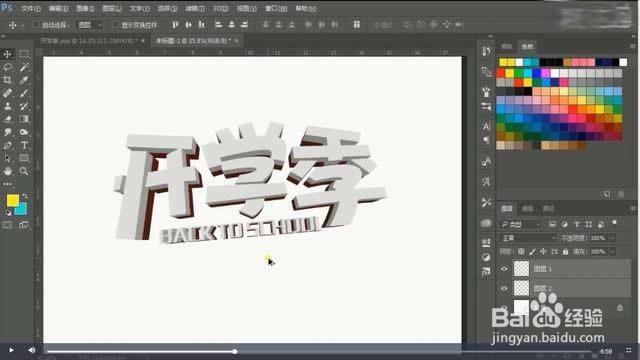Toggle Quick Mask mode icon
The width and height of the screenshot is (640, 360).
coord(7,225)
